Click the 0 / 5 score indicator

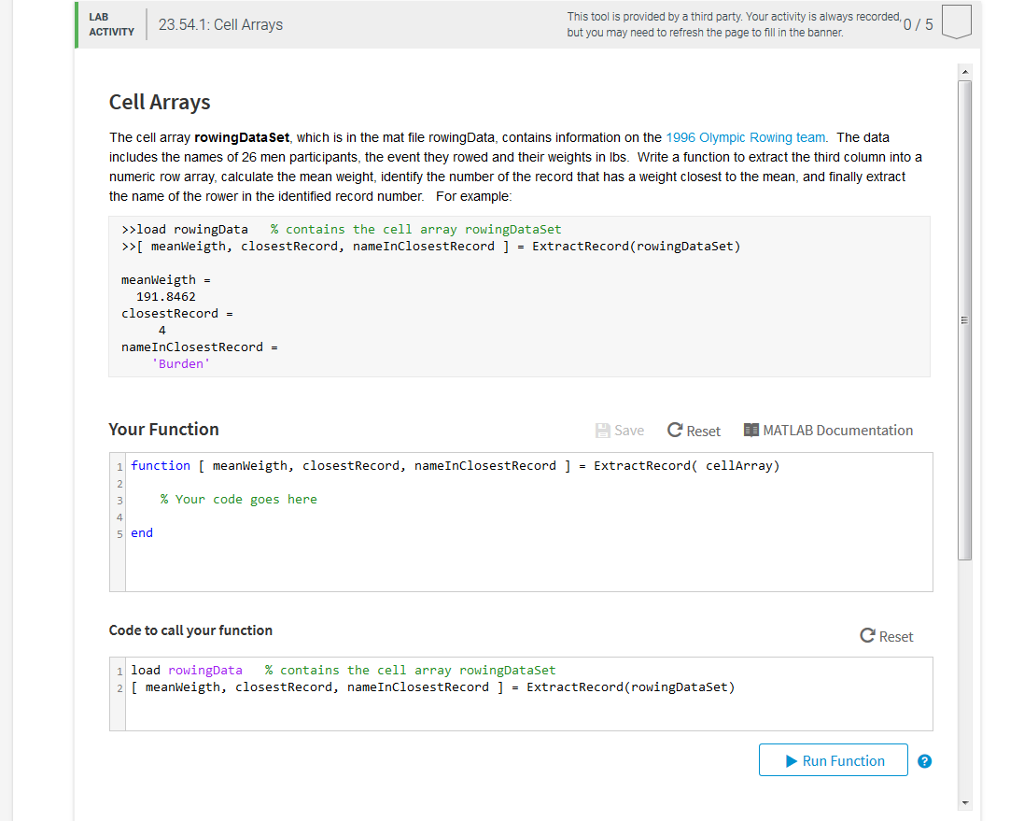coord(917,24)
